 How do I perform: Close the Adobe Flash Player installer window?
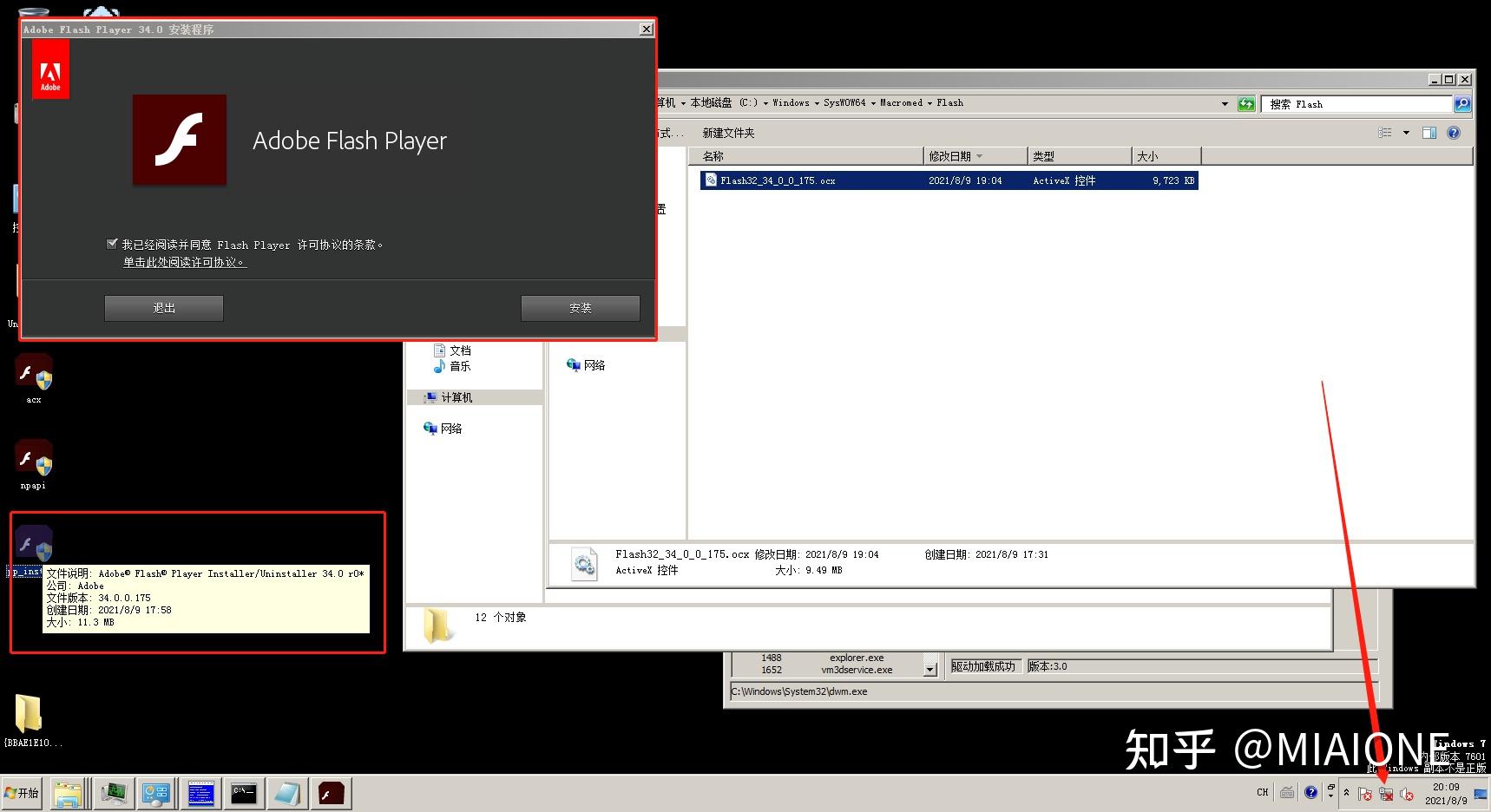(x=646, y=29)
